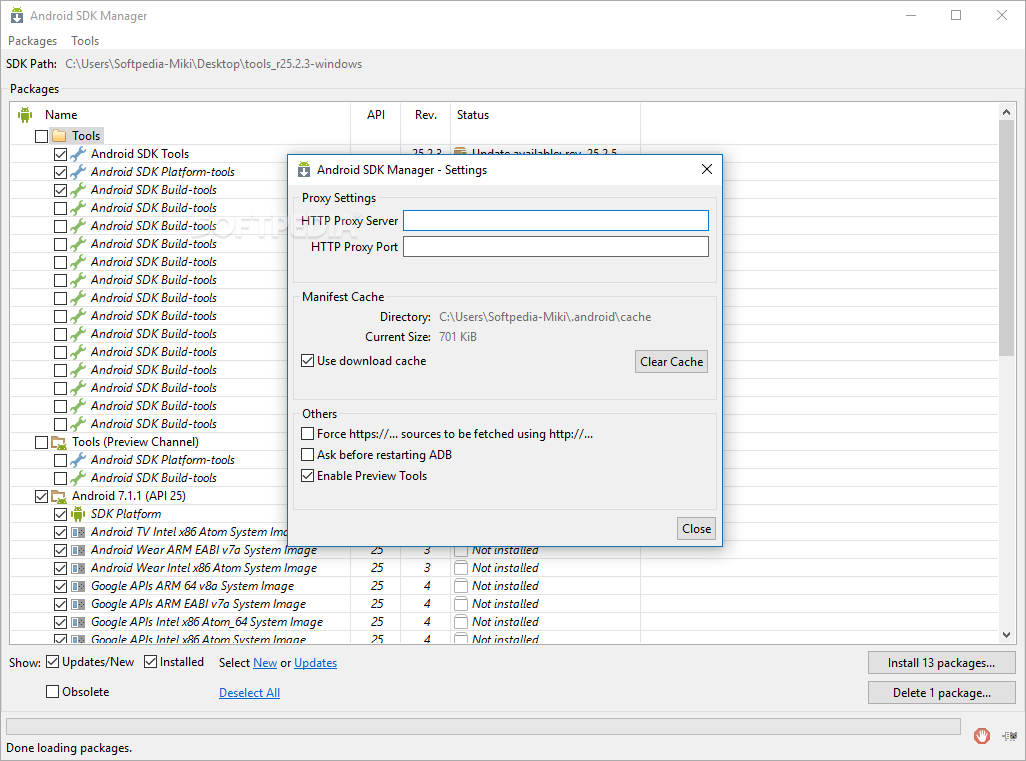Toggle Installed show filter
1026x761 pixels.
pos(150,662)
